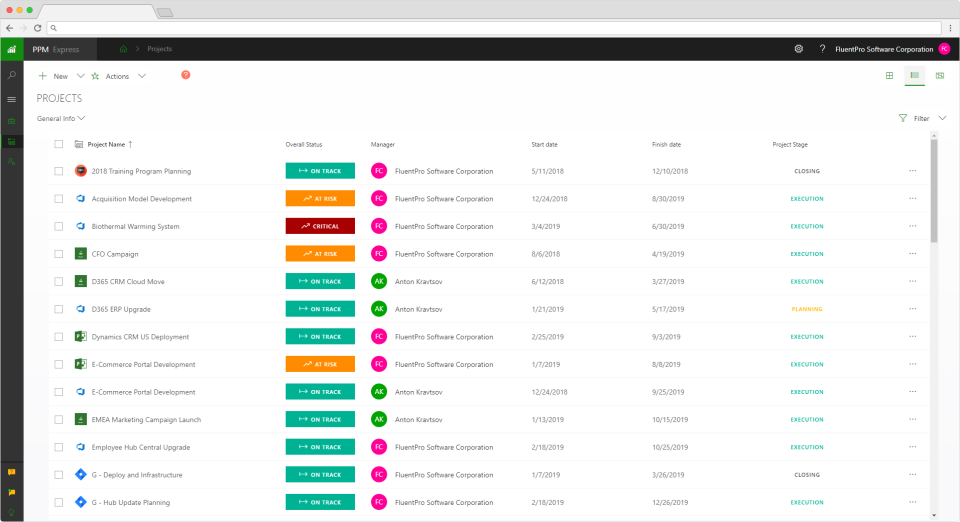Click the home breadcrumb icon
This screenshot has width=960, height=522.
[123, 49]
